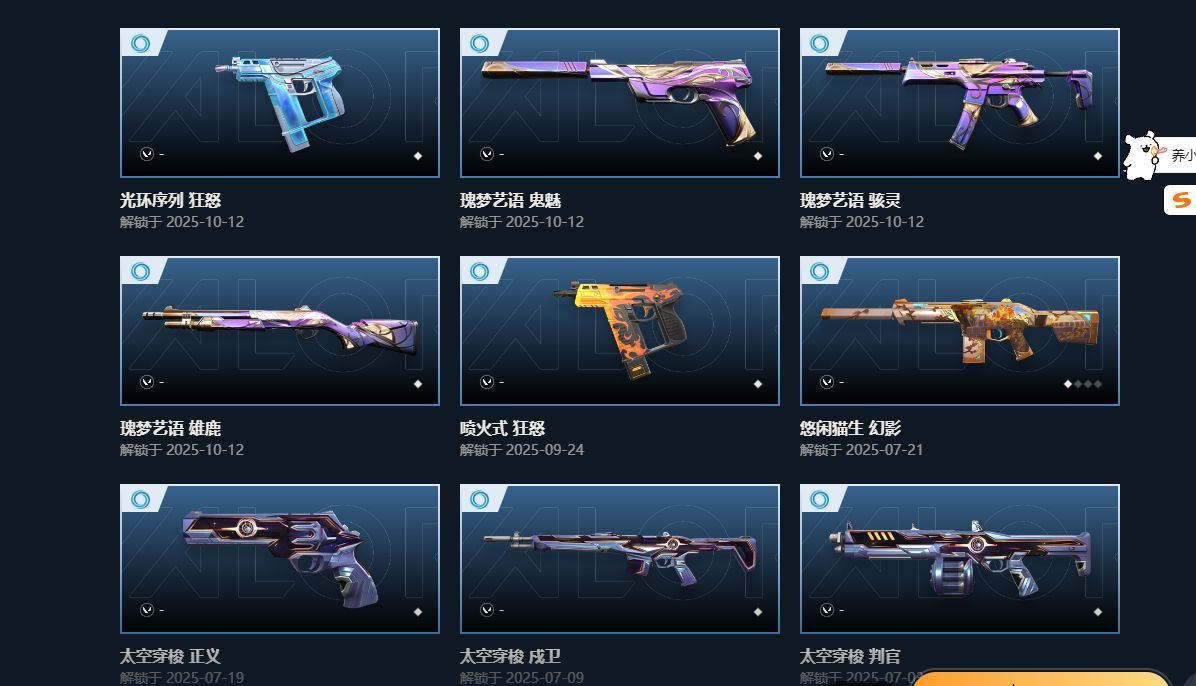The image size is (1196, 686).
Task: Click the diamond level marker on 太空穿梭 判官
Action: 1098,612
